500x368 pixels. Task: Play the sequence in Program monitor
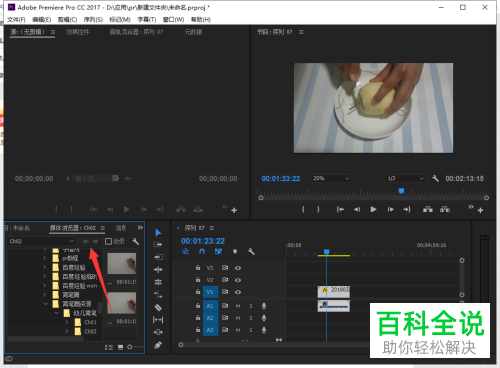(373, 209)
